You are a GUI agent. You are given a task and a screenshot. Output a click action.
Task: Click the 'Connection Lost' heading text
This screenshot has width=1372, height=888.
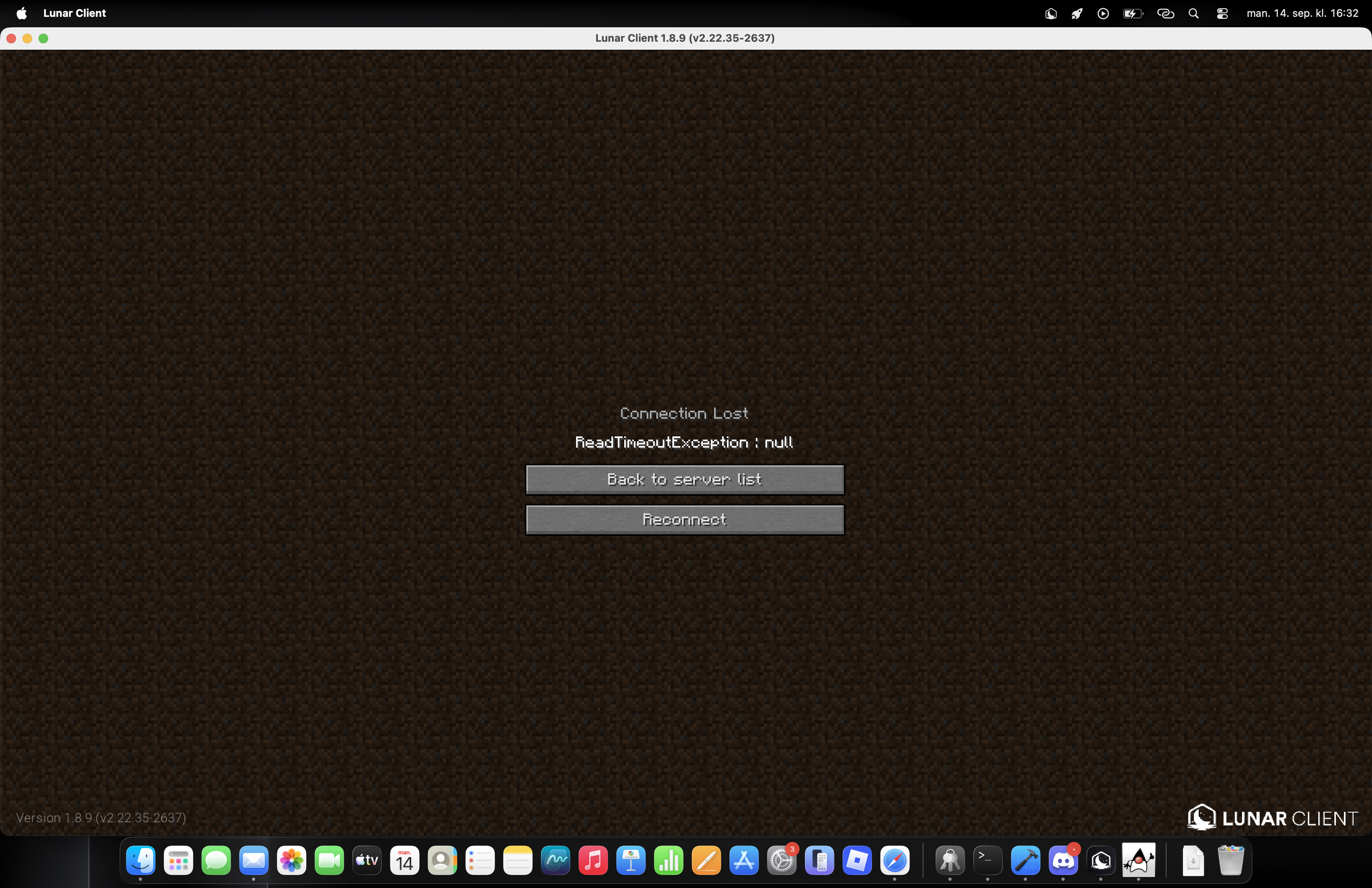tap(684, 413)
